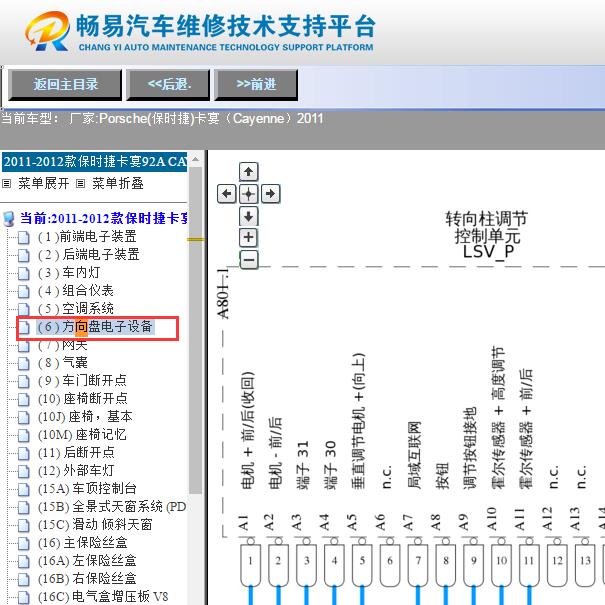Image resolution: width=605 pixels, height=605 pixels.
Task: Click connector pin 7 in the diagram
Action: tap(418, 563)
